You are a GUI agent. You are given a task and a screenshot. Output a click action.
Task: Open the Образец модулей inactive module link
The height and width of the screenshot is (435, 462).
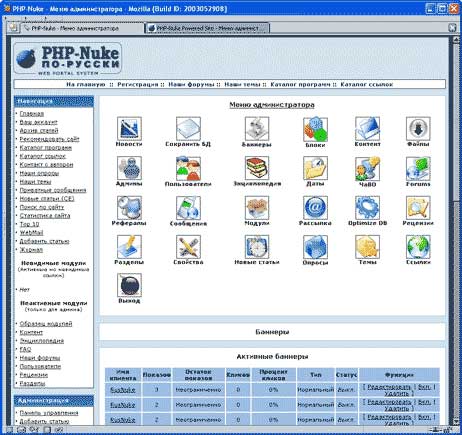point(46,324)
